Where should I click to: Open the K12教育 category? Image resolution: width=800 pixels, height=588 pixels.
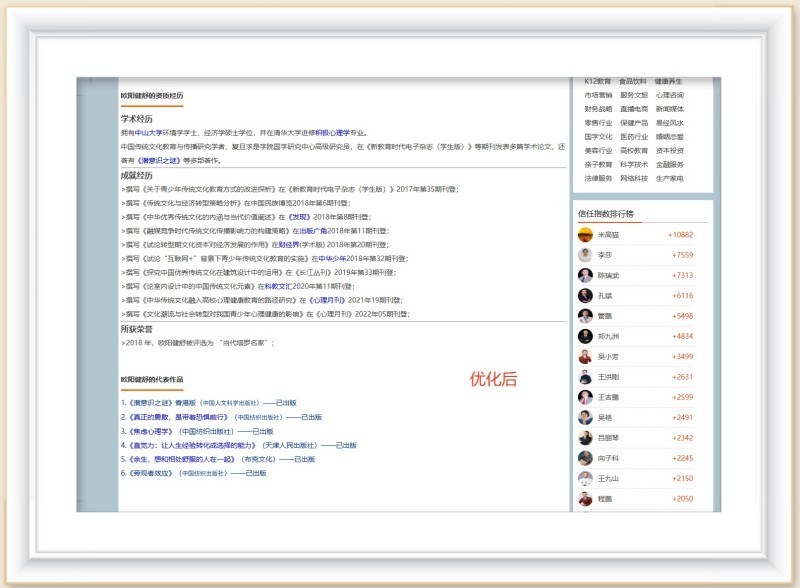(598, 81)
